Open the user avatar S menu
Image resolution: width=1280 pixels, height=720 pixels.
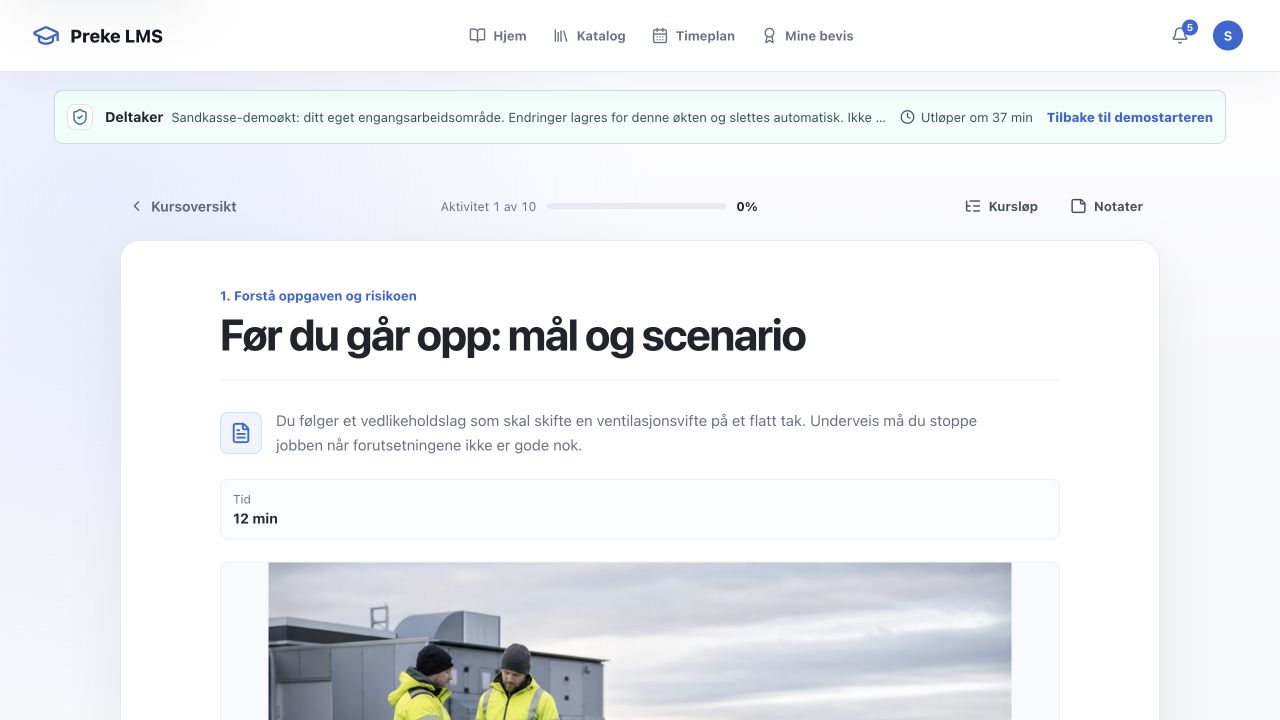[1228, 36]
